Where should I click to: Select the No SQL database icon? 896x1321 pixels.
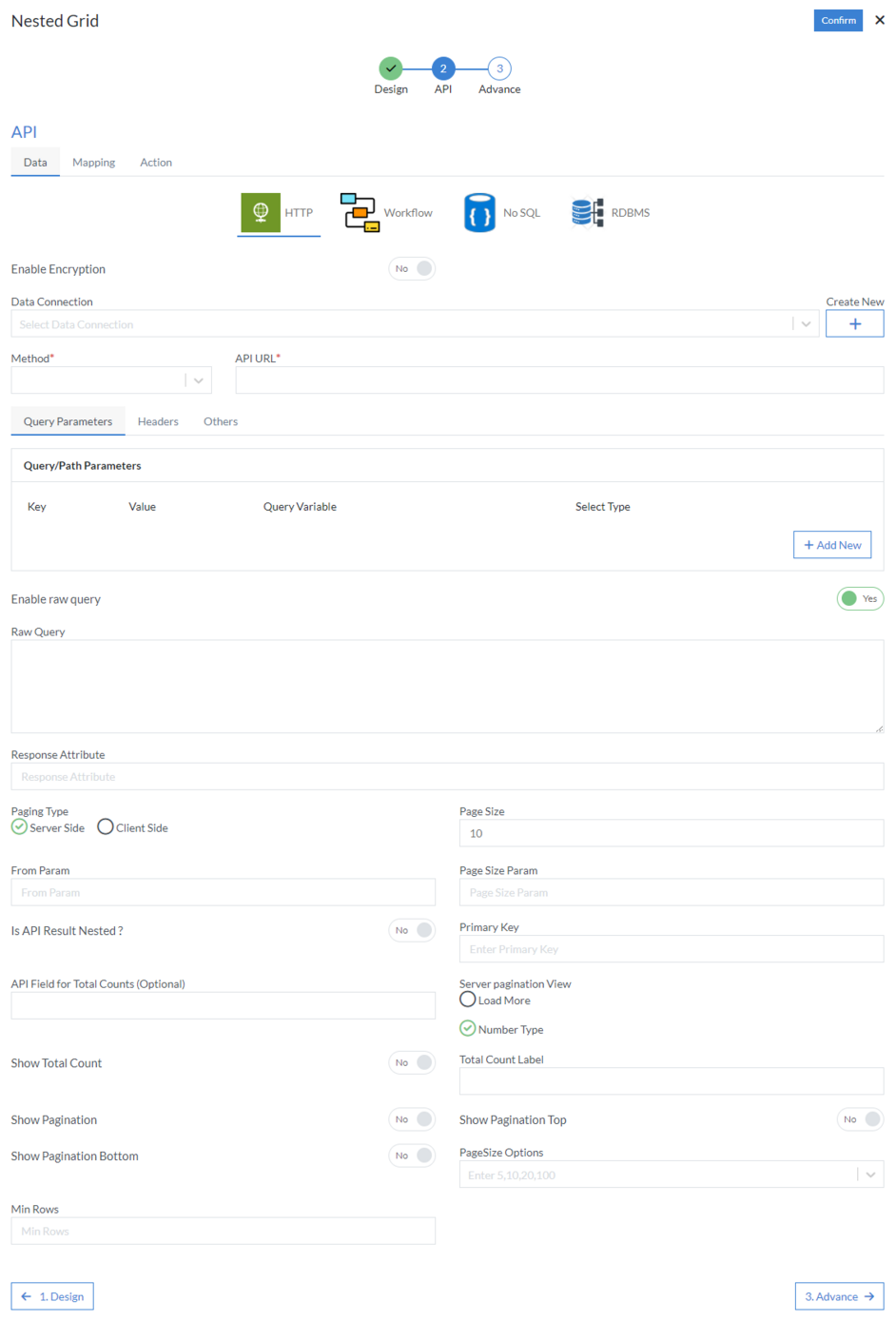click(x=479, y=212)
